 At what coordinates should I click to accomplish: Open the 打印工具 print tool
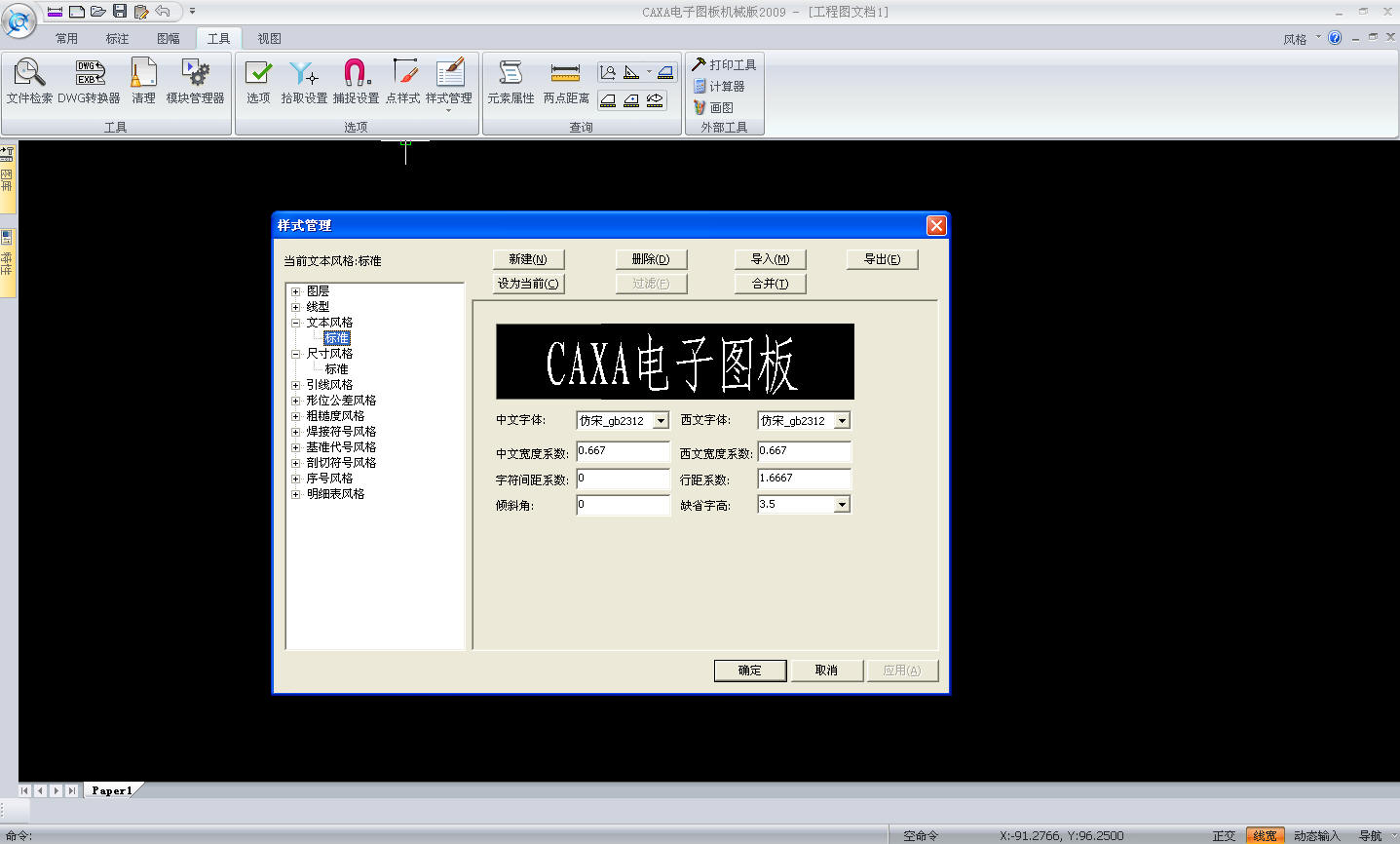pos(724,64)
